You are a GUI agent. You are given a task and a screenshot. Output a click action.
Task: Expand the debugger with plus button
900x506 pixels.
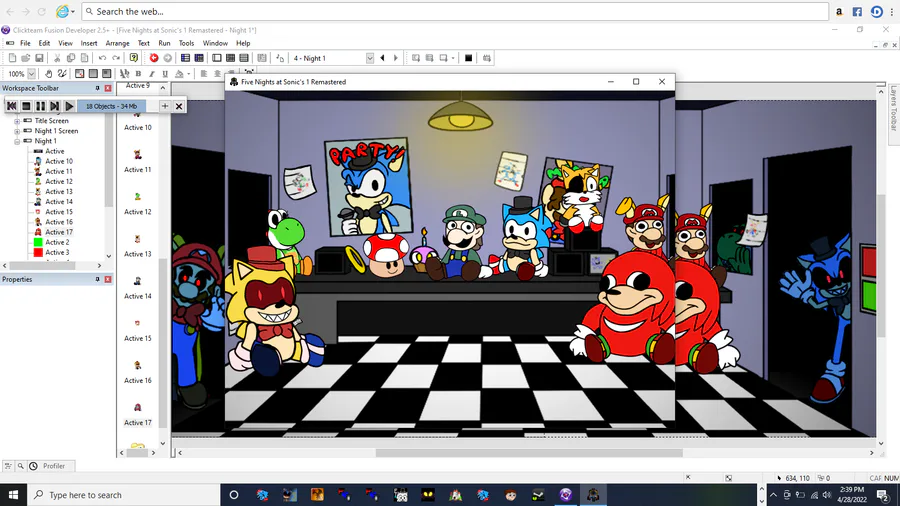[x=165, y=106]
